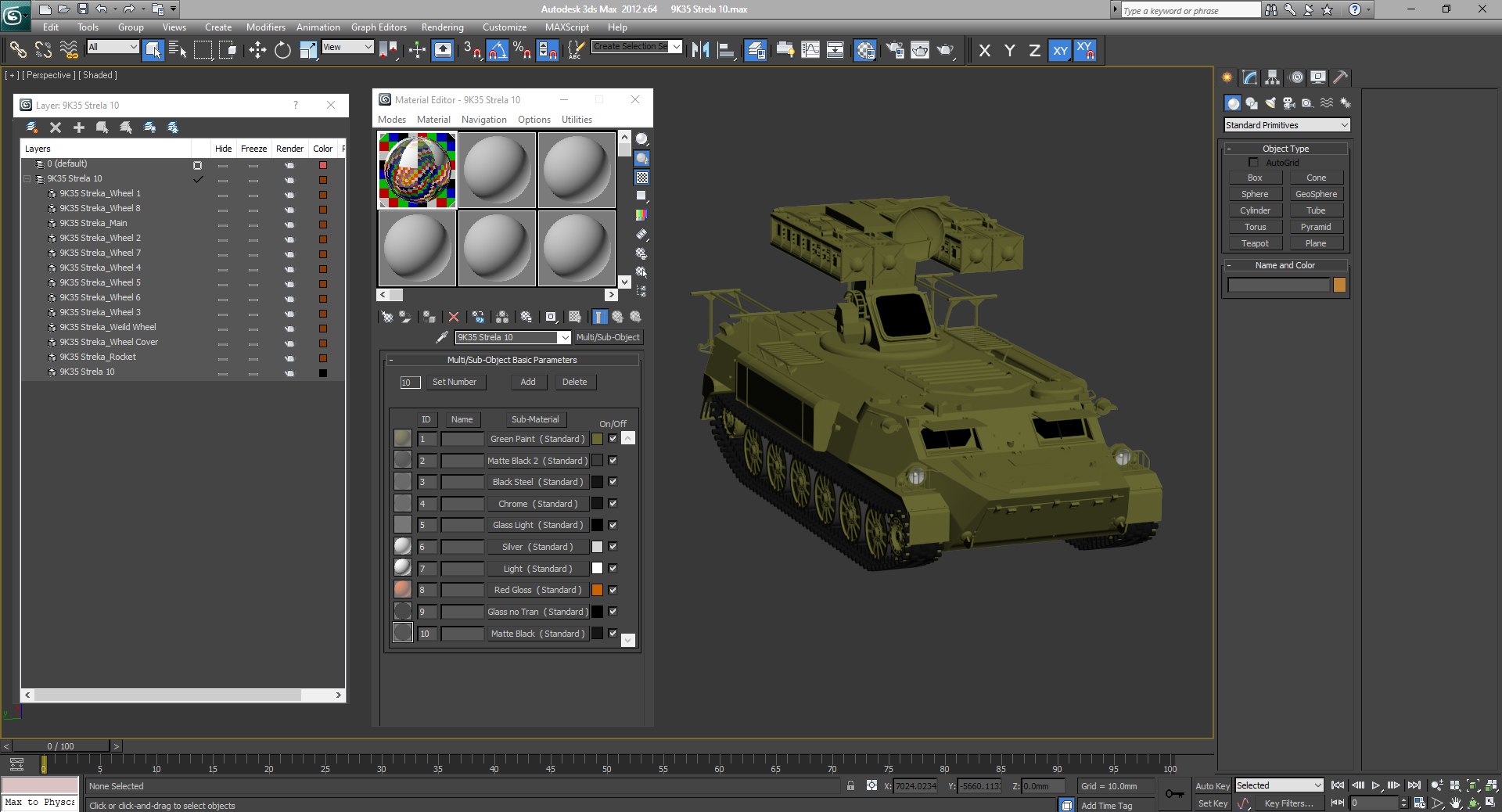Click reset map/material red X icon
The height and width of the screenshot is (812, 1502).
point(454,317)
